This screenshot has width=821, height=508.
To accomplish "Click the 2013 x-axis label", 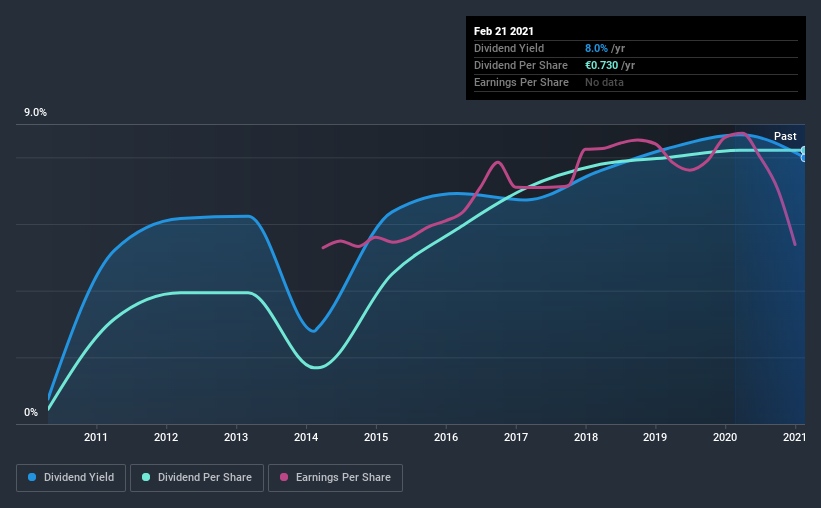I will pos(236,437).
